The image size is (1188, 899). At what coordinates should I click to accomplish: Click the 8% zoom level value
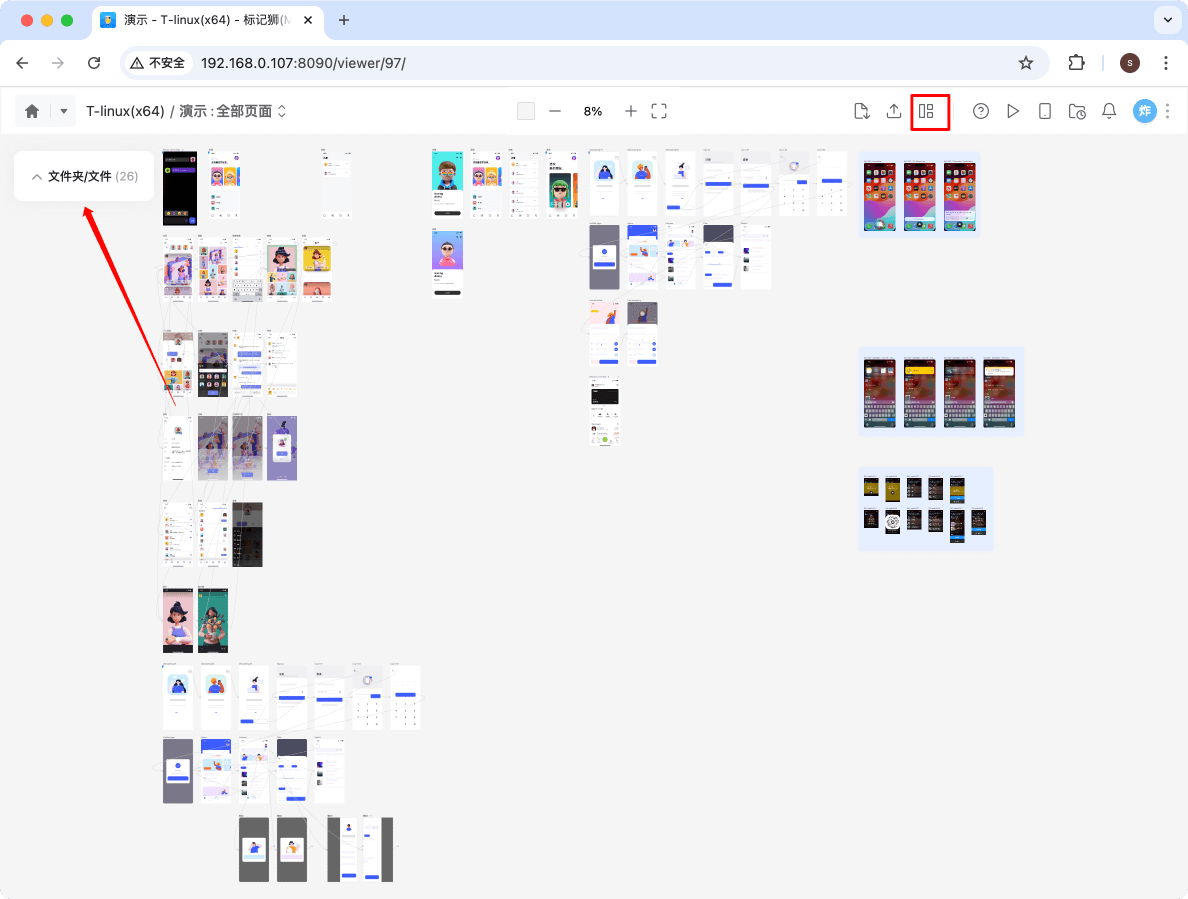tap(592, 111)
